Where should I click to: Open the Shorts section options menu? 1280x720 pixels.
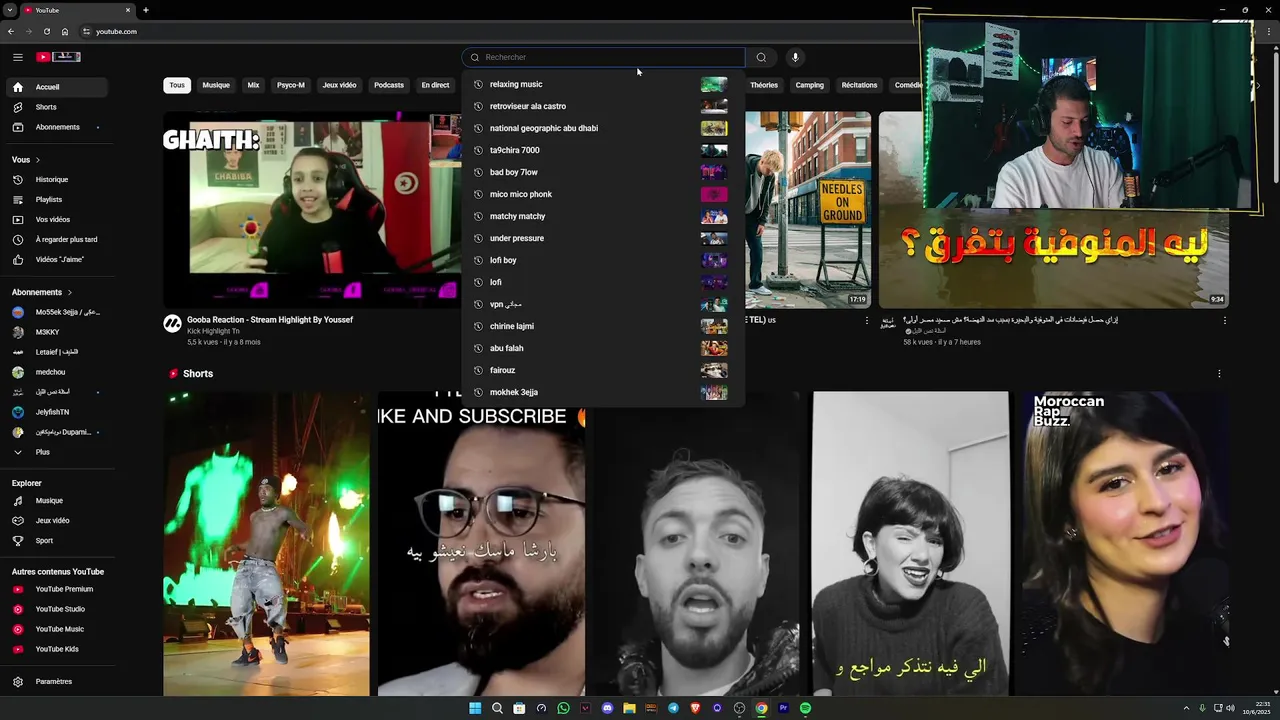point(1218,374)
